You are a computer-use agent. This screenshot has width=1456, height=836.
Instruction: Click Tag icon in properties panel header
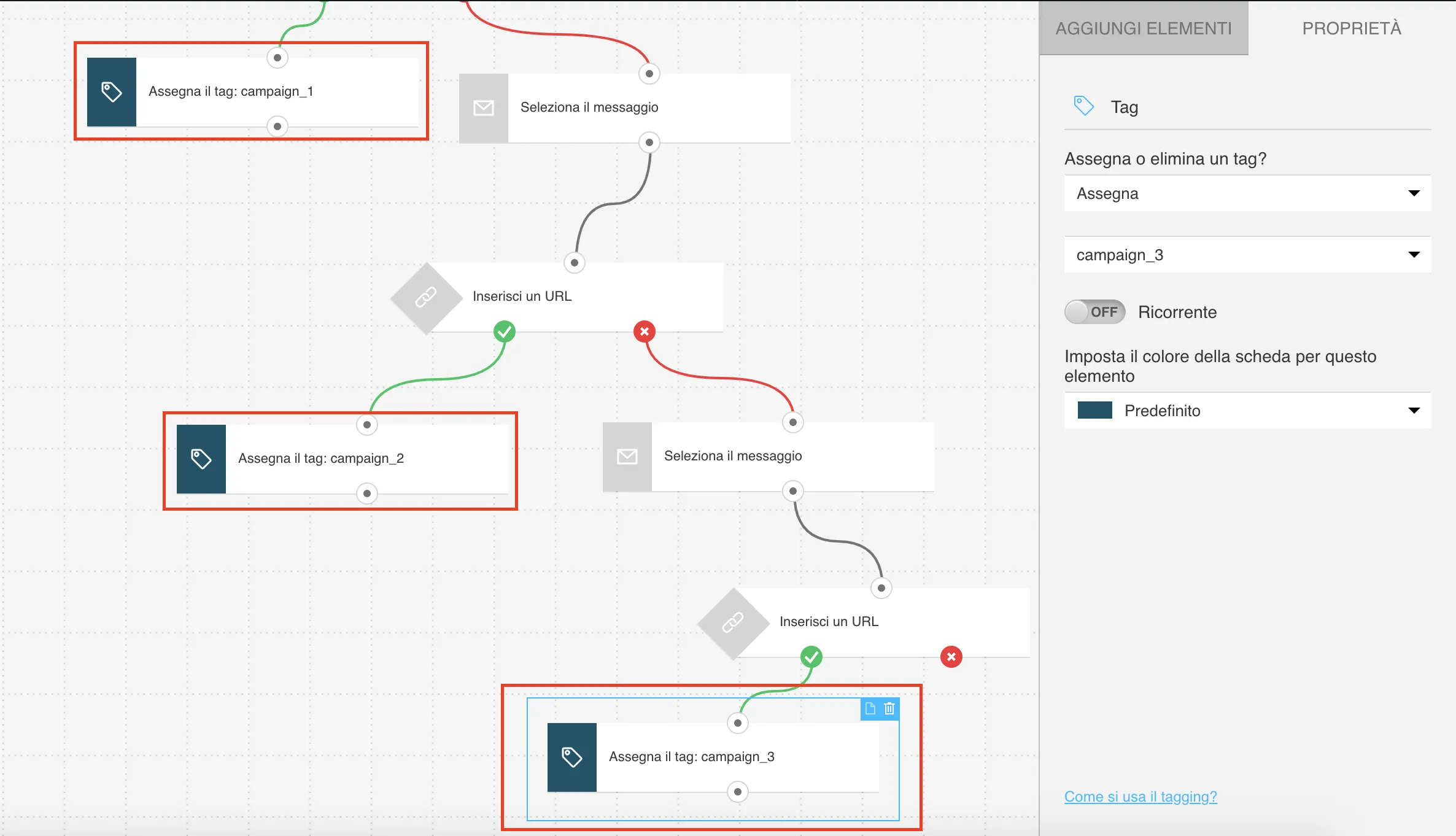point(1083,106)
